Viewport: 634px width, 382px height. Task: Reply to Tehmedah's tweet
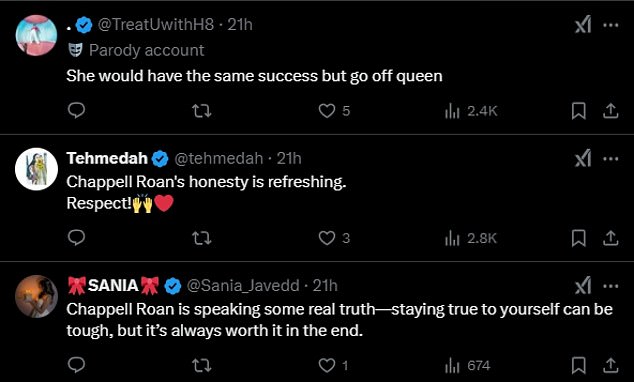[x=76, y=238]
